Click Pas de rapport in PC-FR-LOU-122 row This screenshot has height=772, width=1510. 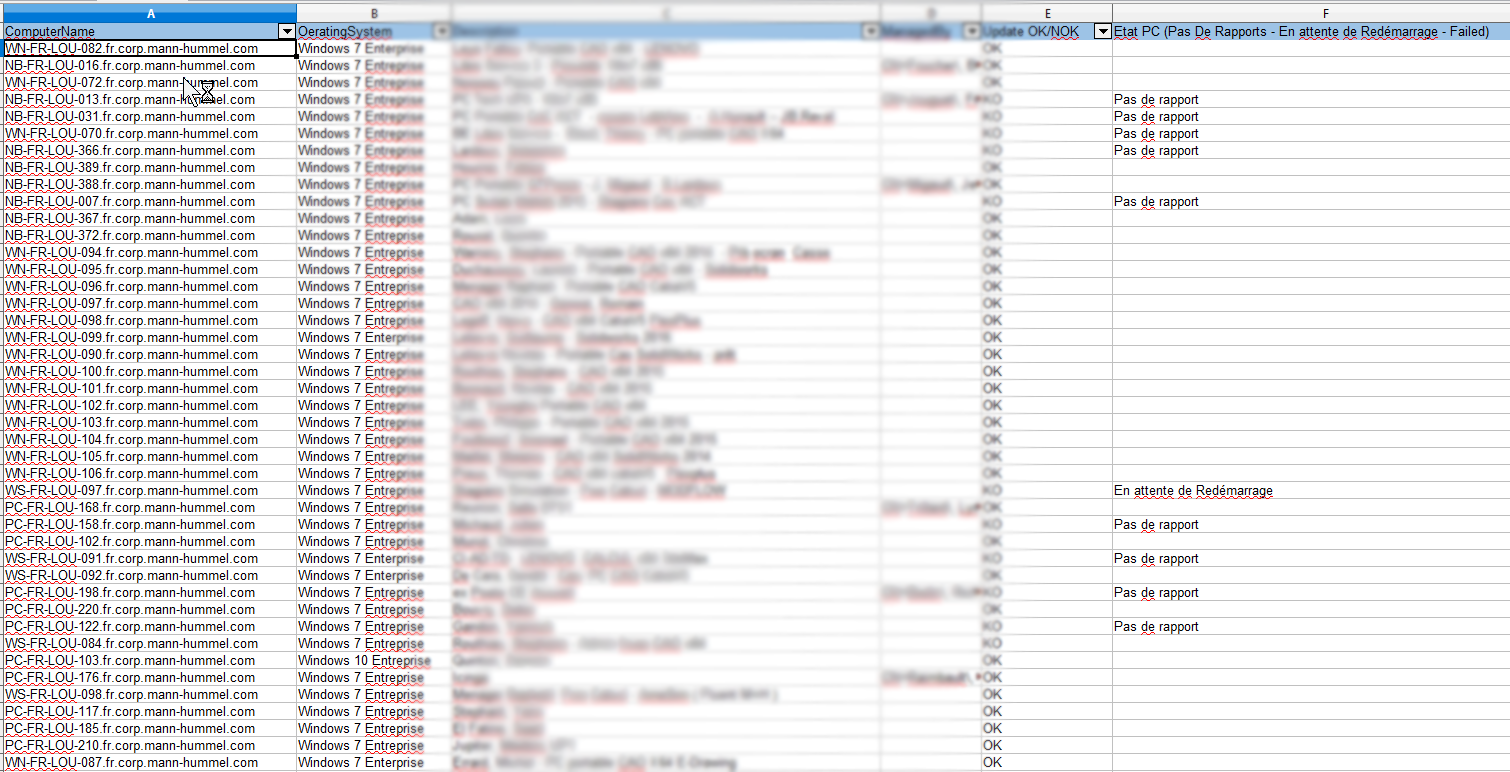(1156, 627)
